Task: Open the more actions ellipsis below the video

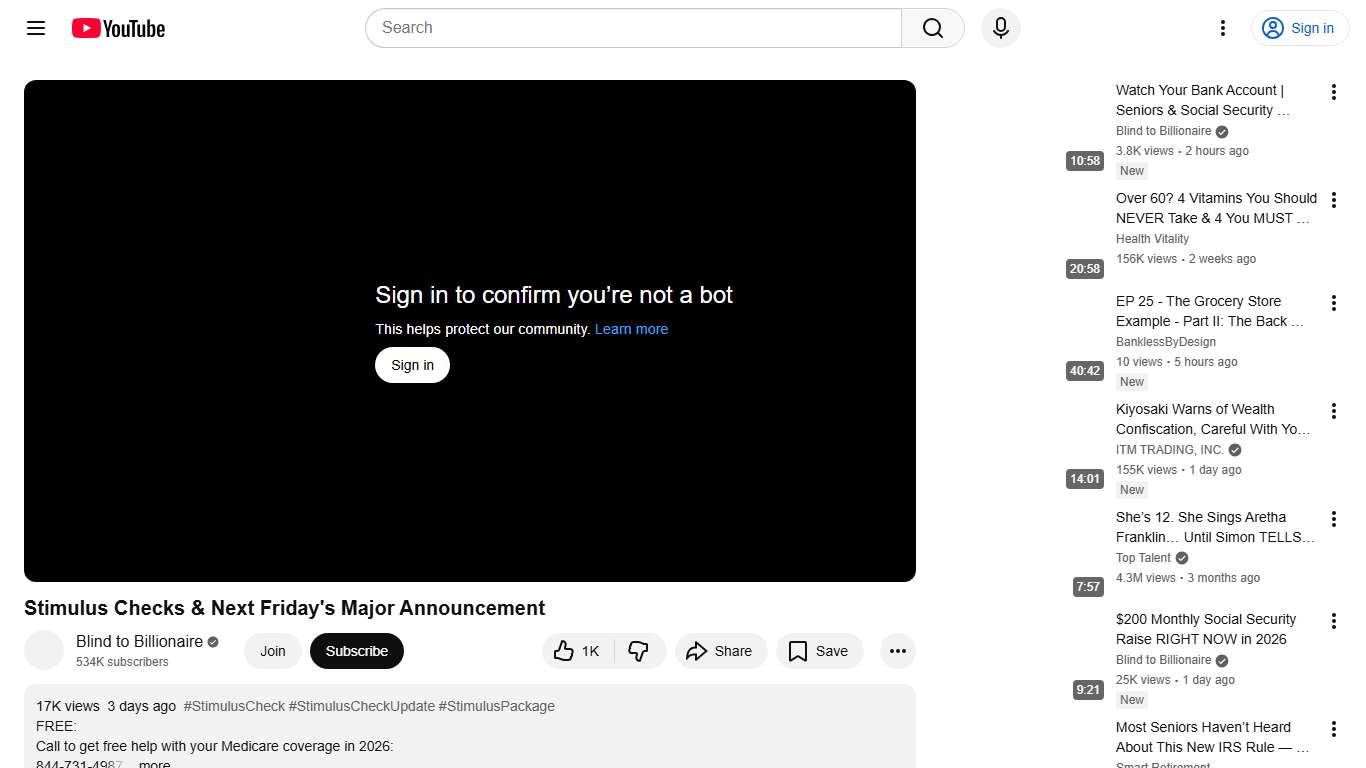Action: [x=897, y=651]
